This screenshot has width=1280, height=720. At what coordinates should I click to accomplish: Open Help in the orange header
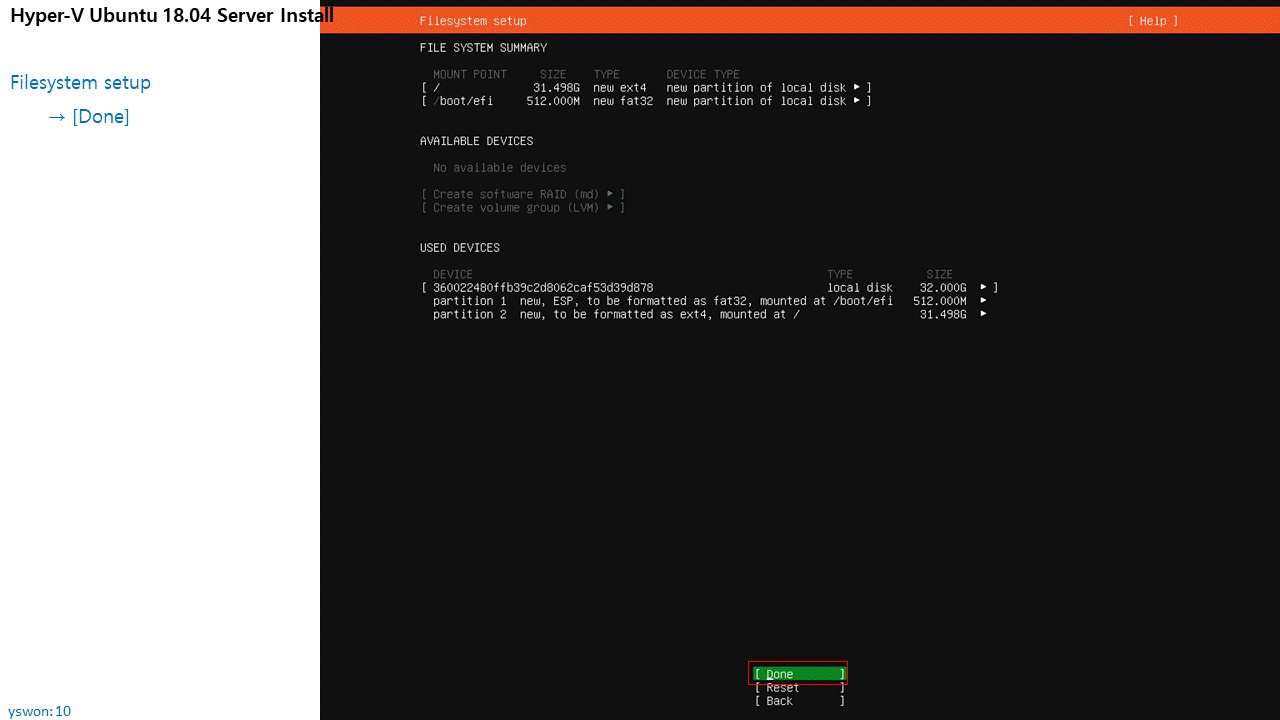(1153, 21)
